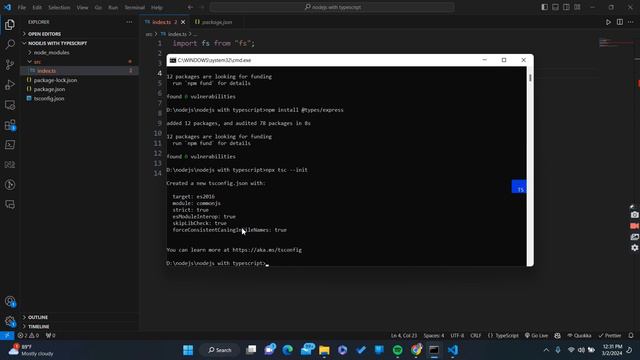The image size is (640, 360).
Task: Click the editor minimap
Action: tap(616, 42)
